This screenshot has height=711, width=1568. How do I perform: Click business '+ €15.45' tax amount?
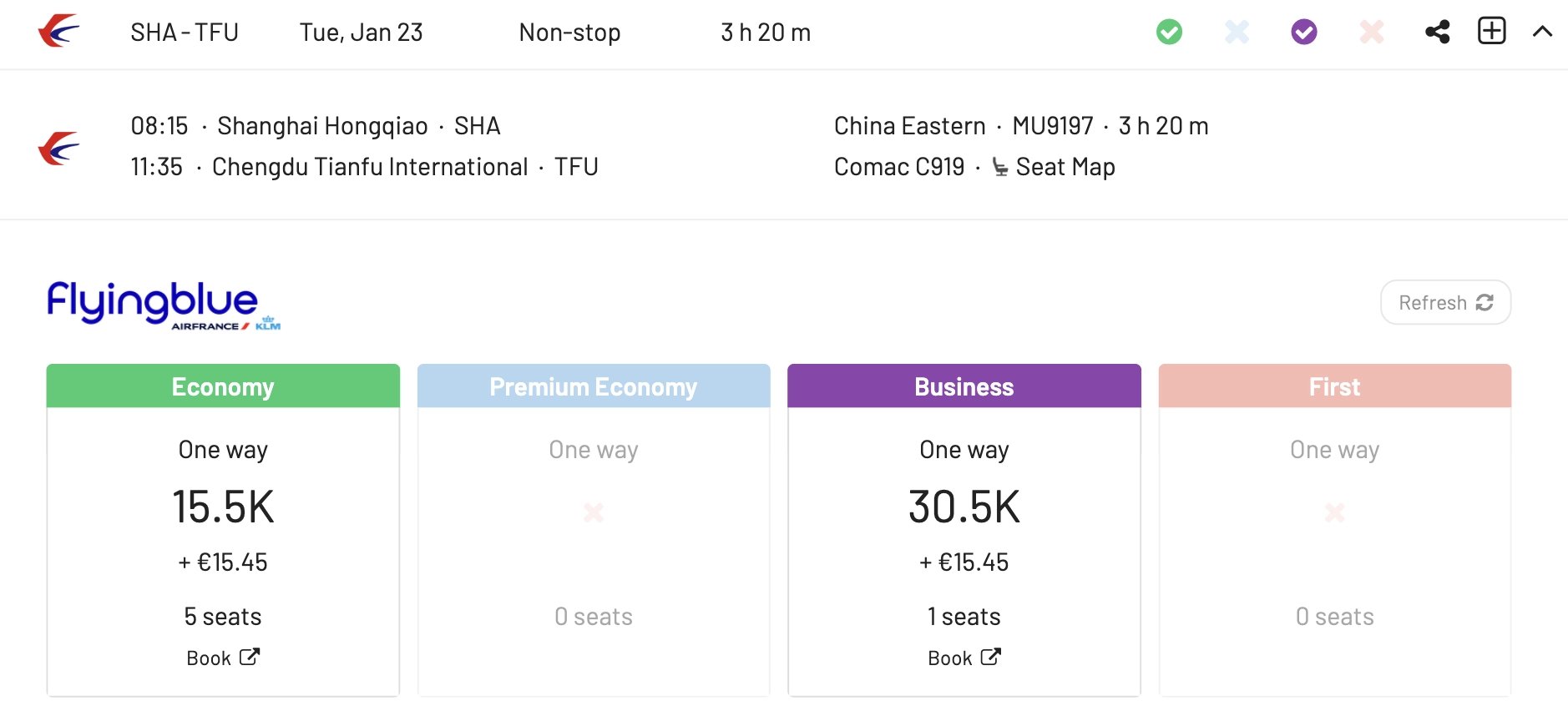pos(964,562)
